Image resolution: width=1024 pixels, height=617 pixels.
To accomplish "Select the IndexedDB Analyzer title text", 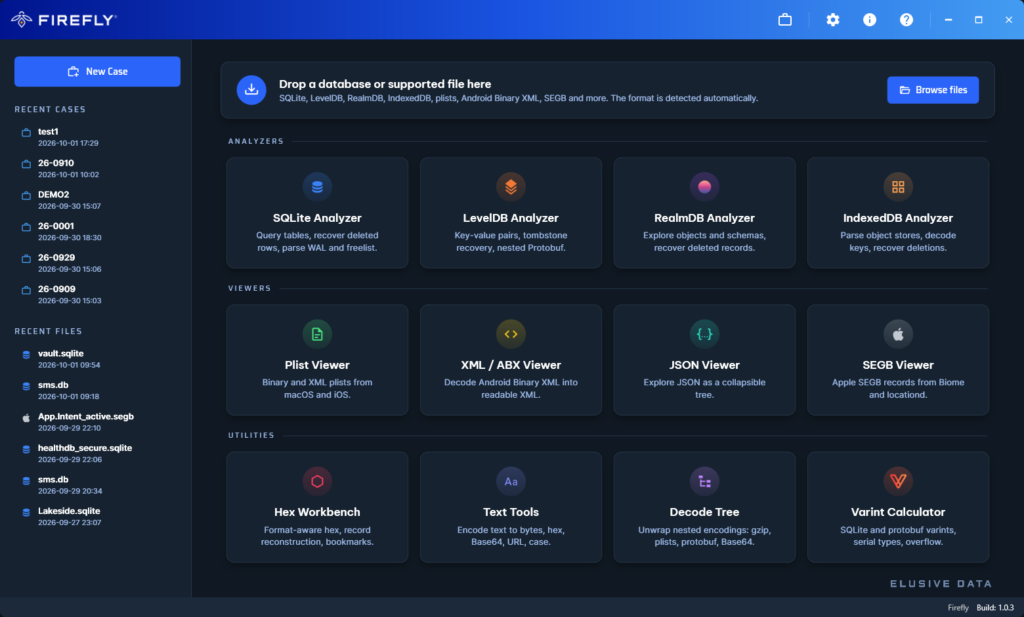I will pyautogui.click(x=898, y=218).
